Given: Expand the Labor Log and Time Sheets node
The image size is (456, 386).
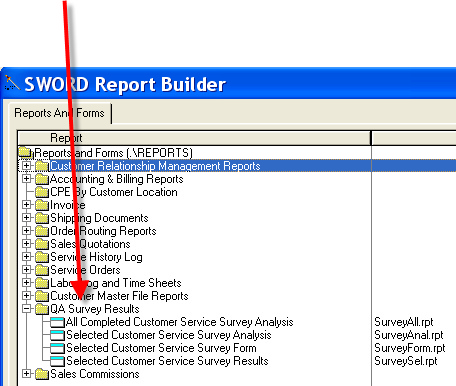Looking at the screenshot, I should pos(26,282).
